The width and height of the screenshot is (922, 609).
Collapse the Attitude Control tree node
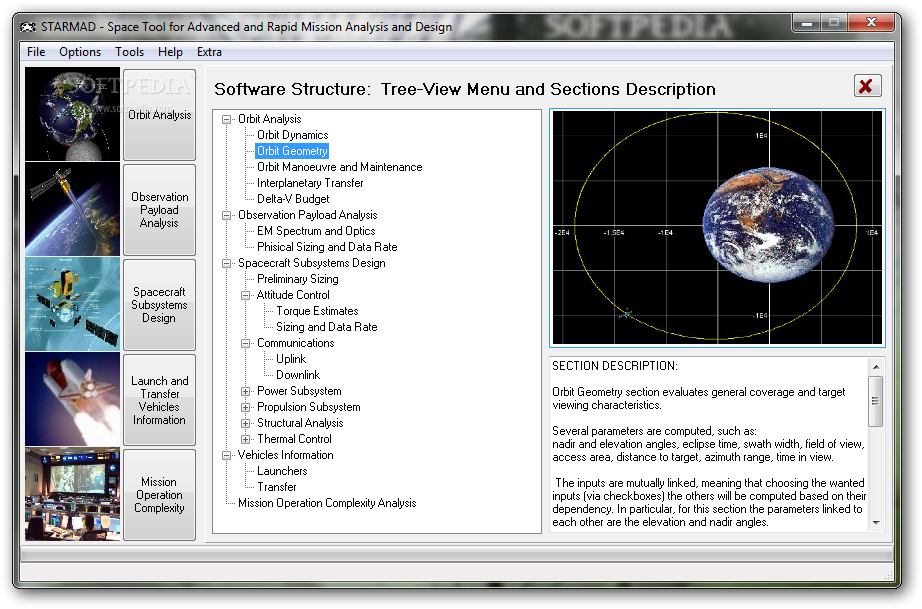tap(245, 295)
